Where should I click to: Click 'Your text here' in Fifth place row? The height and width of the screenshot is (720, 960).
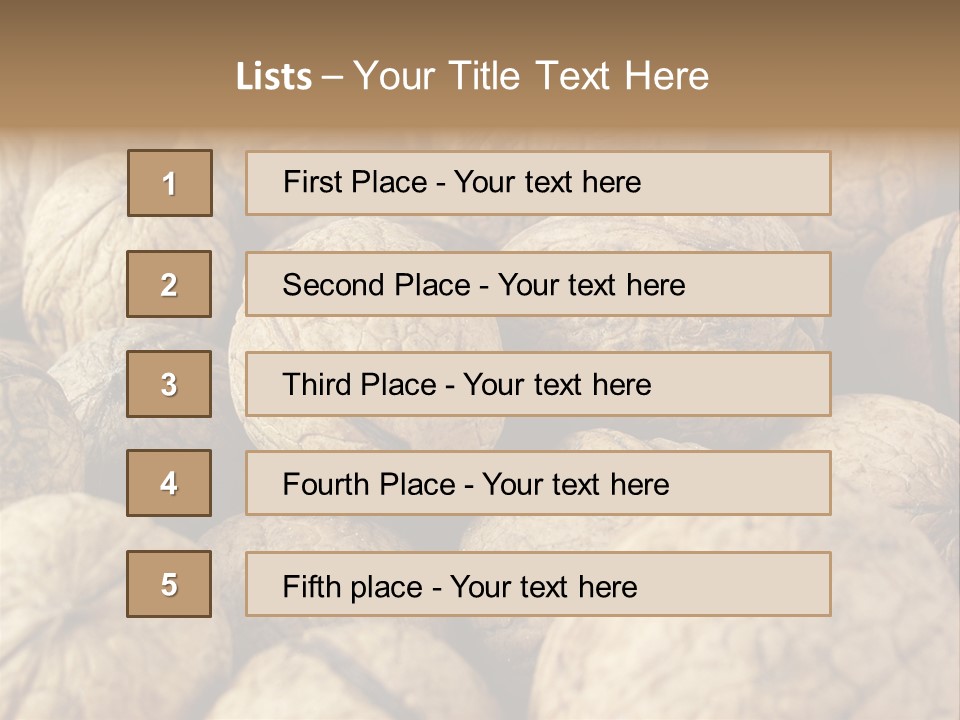coord(543,586)
